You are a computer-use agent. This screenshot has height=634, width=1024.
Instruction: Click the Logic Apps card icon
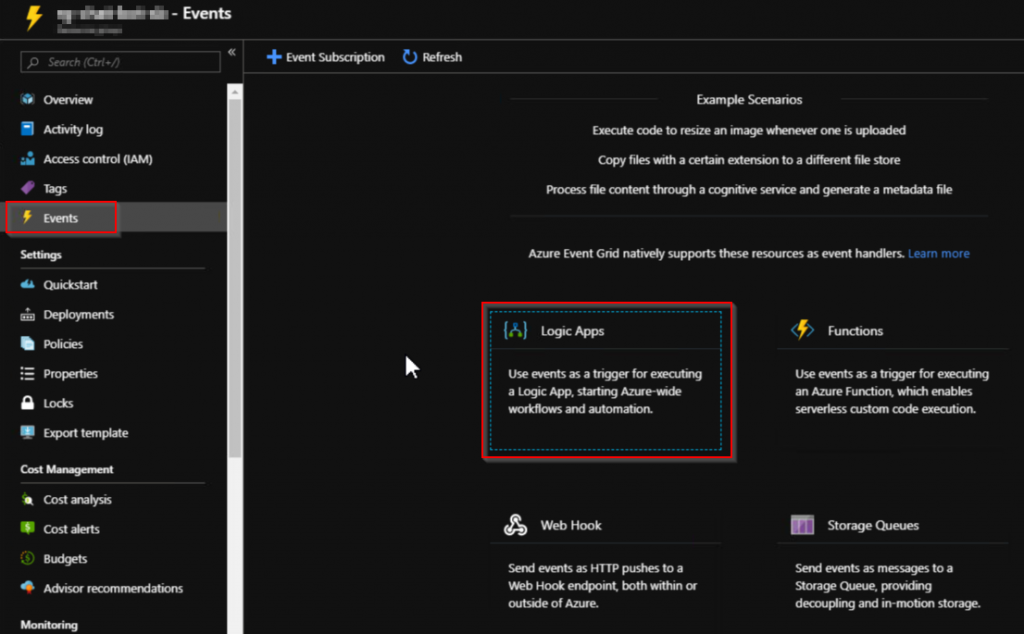pos(515,330)
